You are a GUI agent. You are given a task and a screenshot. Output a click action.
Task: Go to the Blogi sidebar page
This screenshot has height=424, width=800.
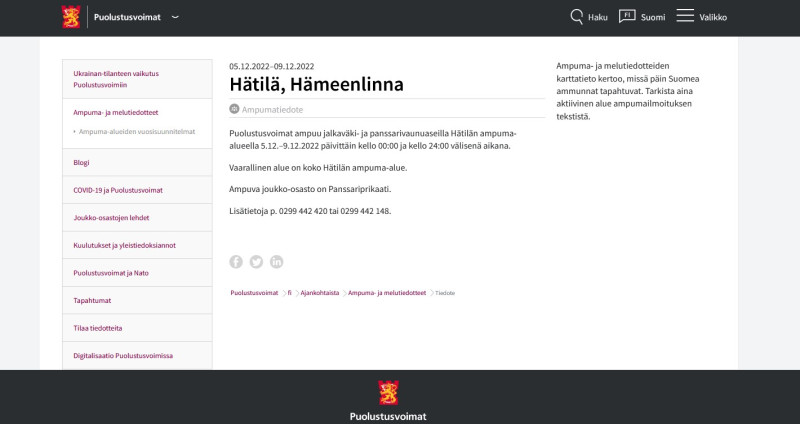tap(82, 162)
